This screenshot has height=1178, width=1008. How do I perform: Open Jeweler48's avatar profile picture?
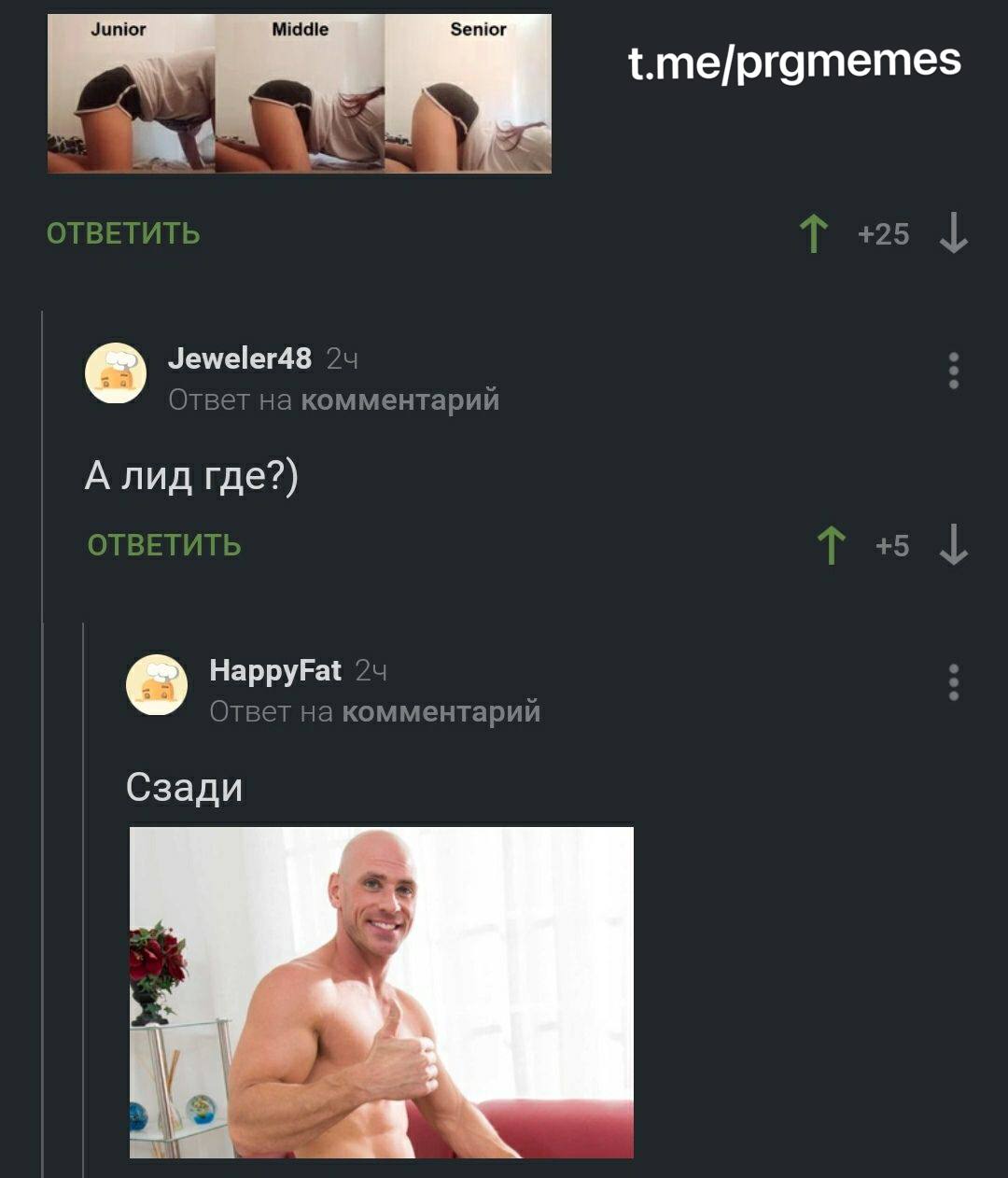[116, 373]
